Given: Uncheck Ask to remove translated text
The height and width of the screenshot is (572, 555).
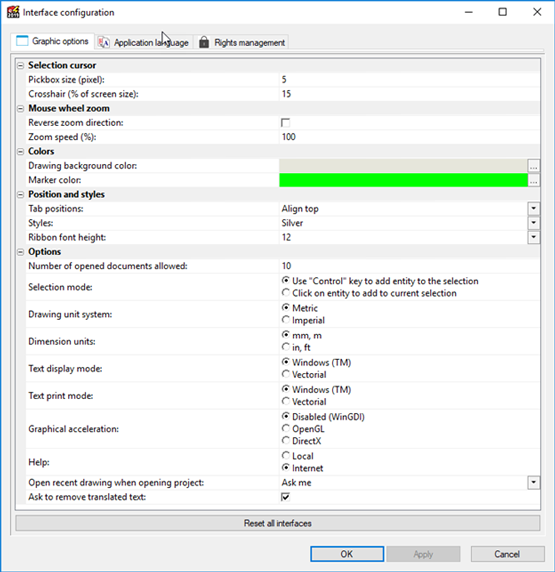Looking at the screenshot, I should pos(285,497).
